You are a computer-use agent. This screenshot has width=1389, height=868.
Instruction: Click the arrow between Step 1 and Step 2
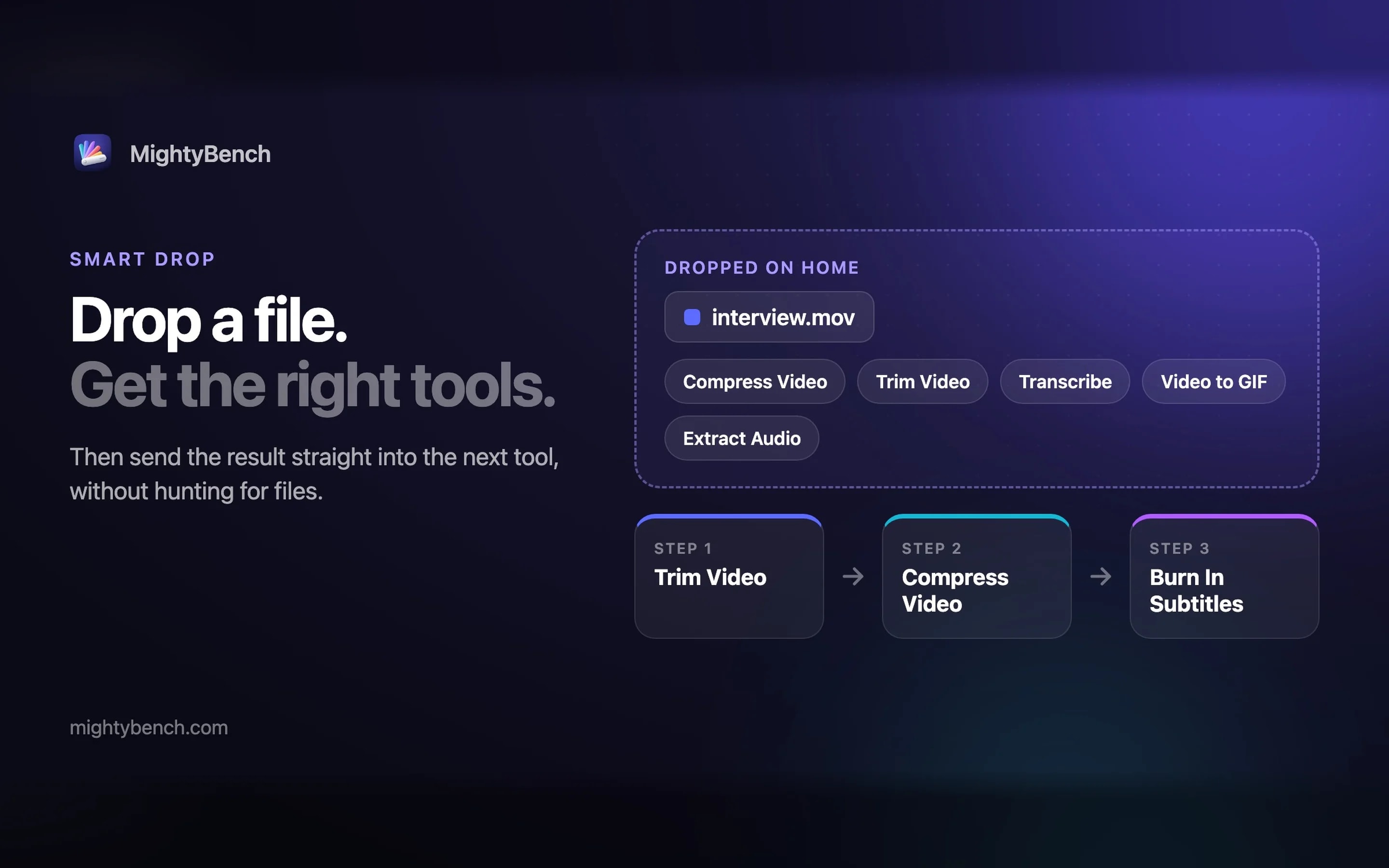point(853,576)
